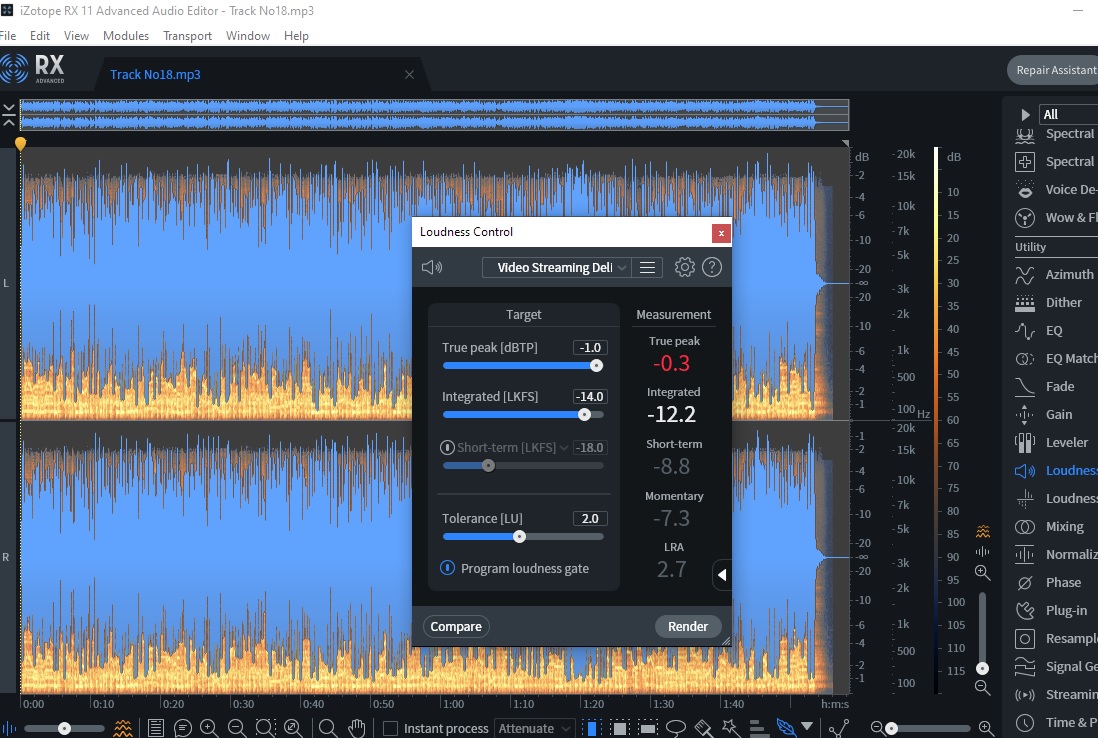Select the Frequency selection tool

[x=648, y=728]
